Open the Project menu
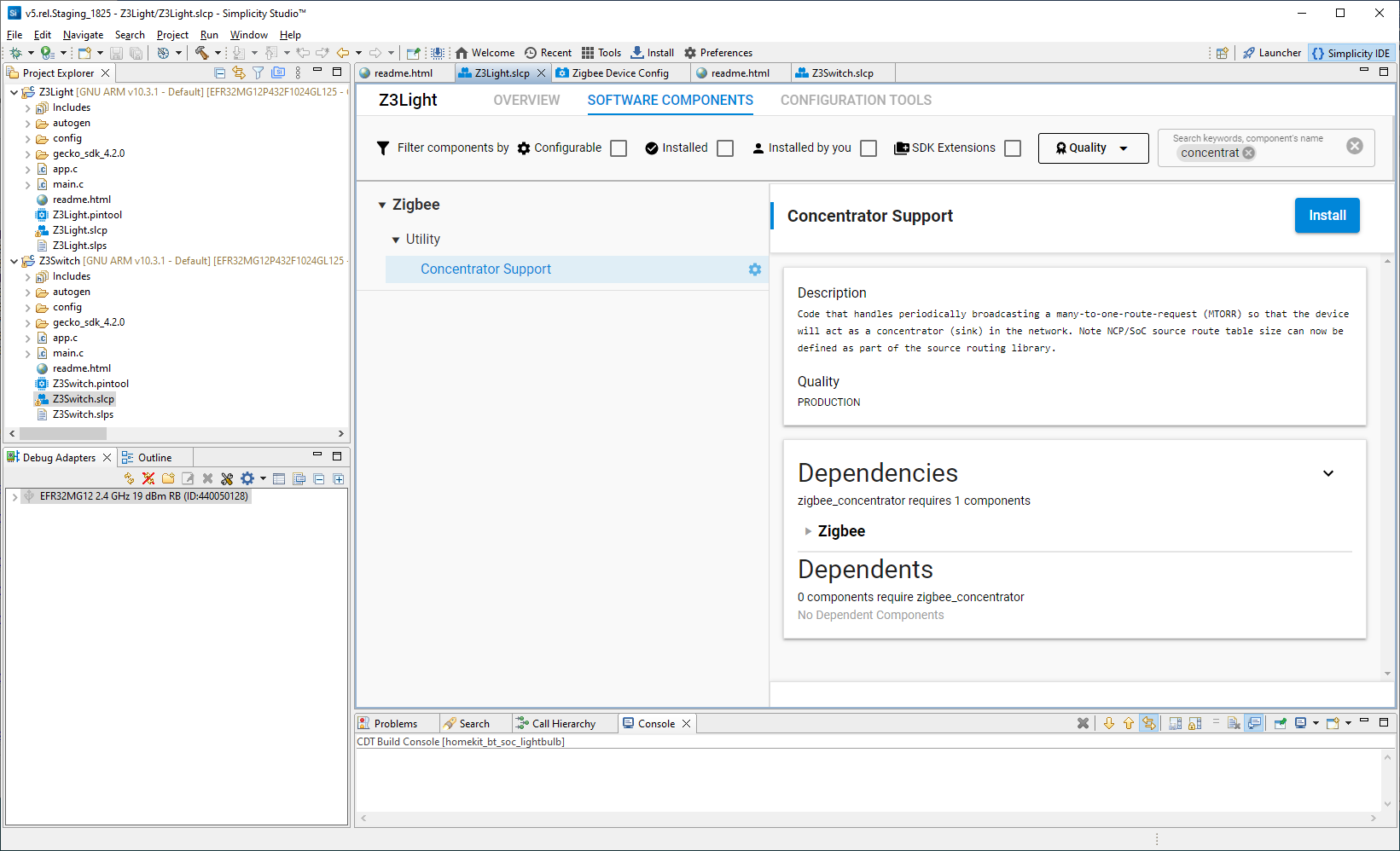The width and height of the screenshot is (1400, 851). point(172,35)
